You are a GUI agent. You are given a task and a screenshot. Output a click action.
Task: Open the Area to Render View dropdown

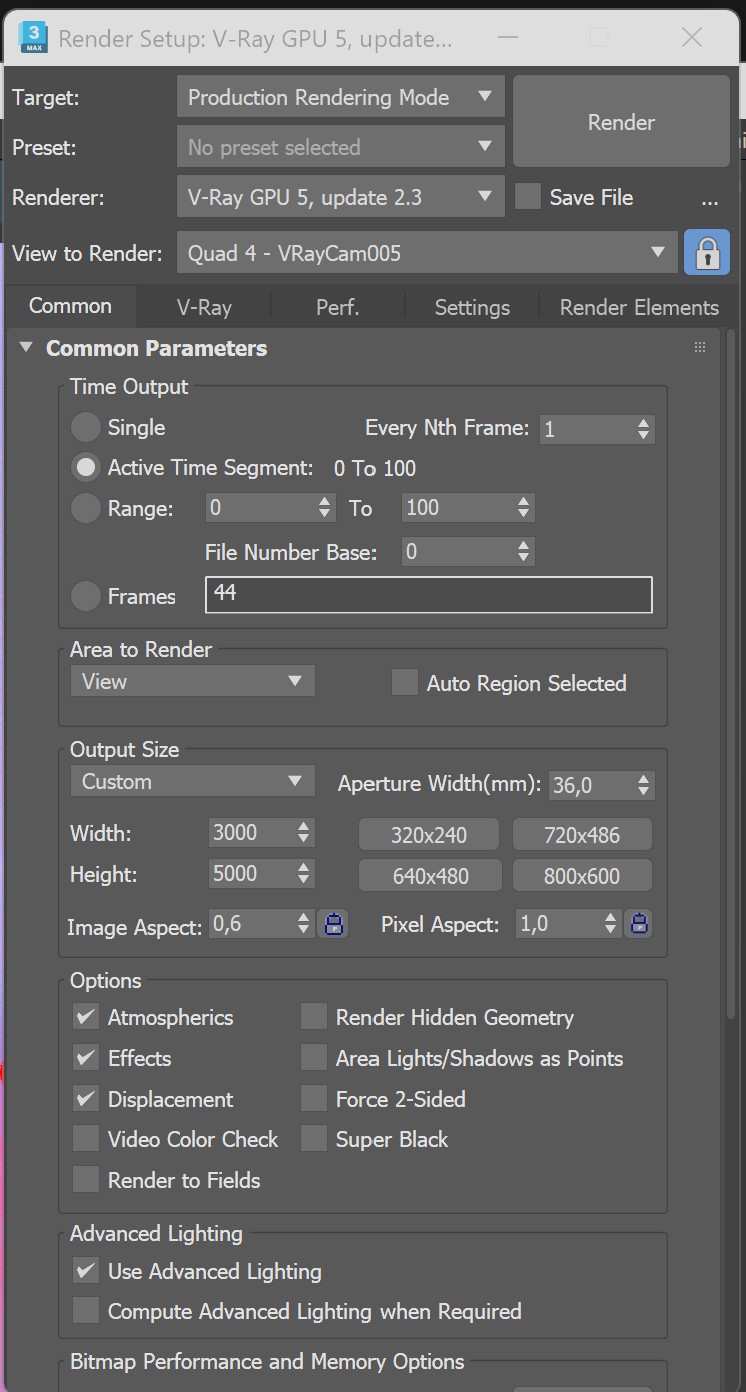(192, 682)
